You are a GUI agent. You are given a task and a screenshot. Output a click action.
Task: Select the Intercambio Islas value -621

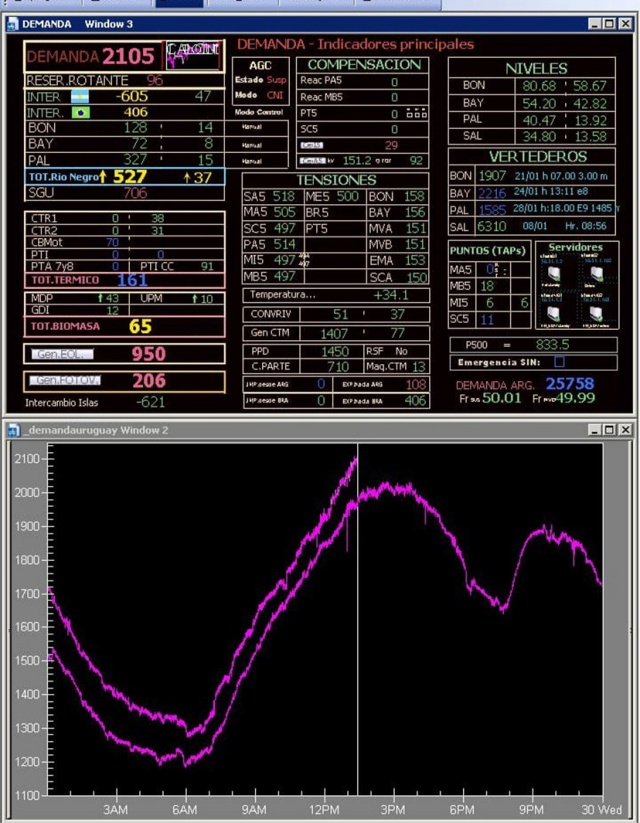[151, 403]
